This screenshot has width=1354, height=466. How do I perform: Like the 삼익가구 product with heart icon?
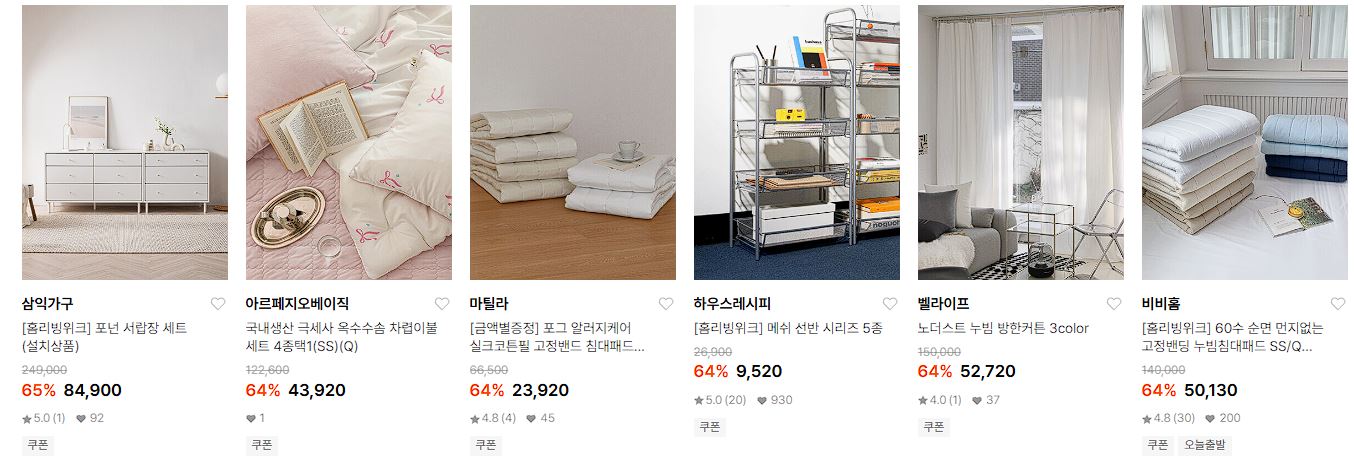click(x=218, y=304)
